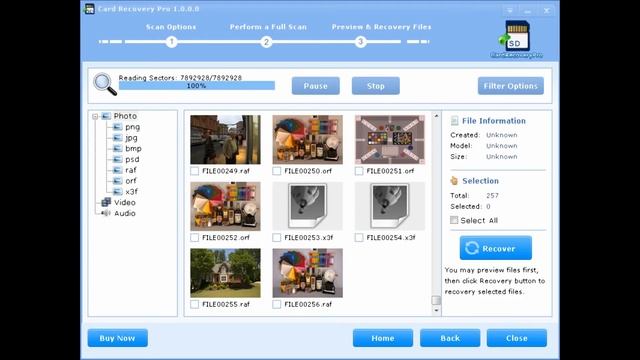Select the psd tree item label
The height and width of the screenshot is (360, 640).
click(132, 159)
